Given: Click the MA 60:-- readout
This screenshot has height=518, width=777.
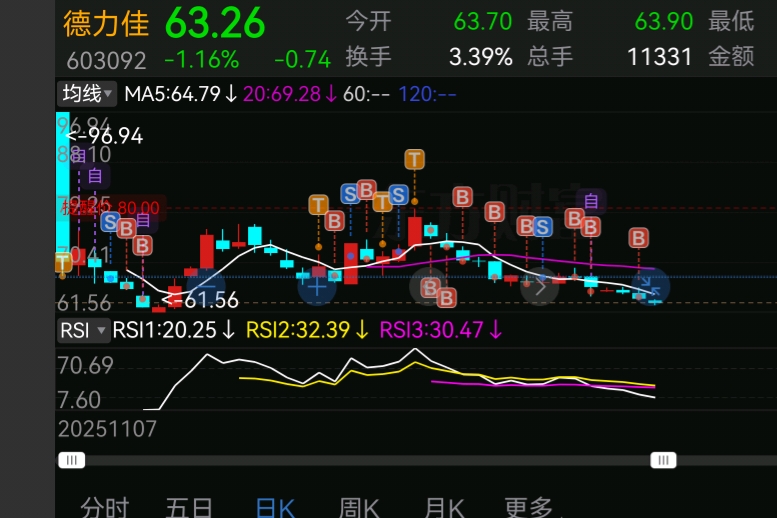Looking at the screenshot, I should (366, 94).
